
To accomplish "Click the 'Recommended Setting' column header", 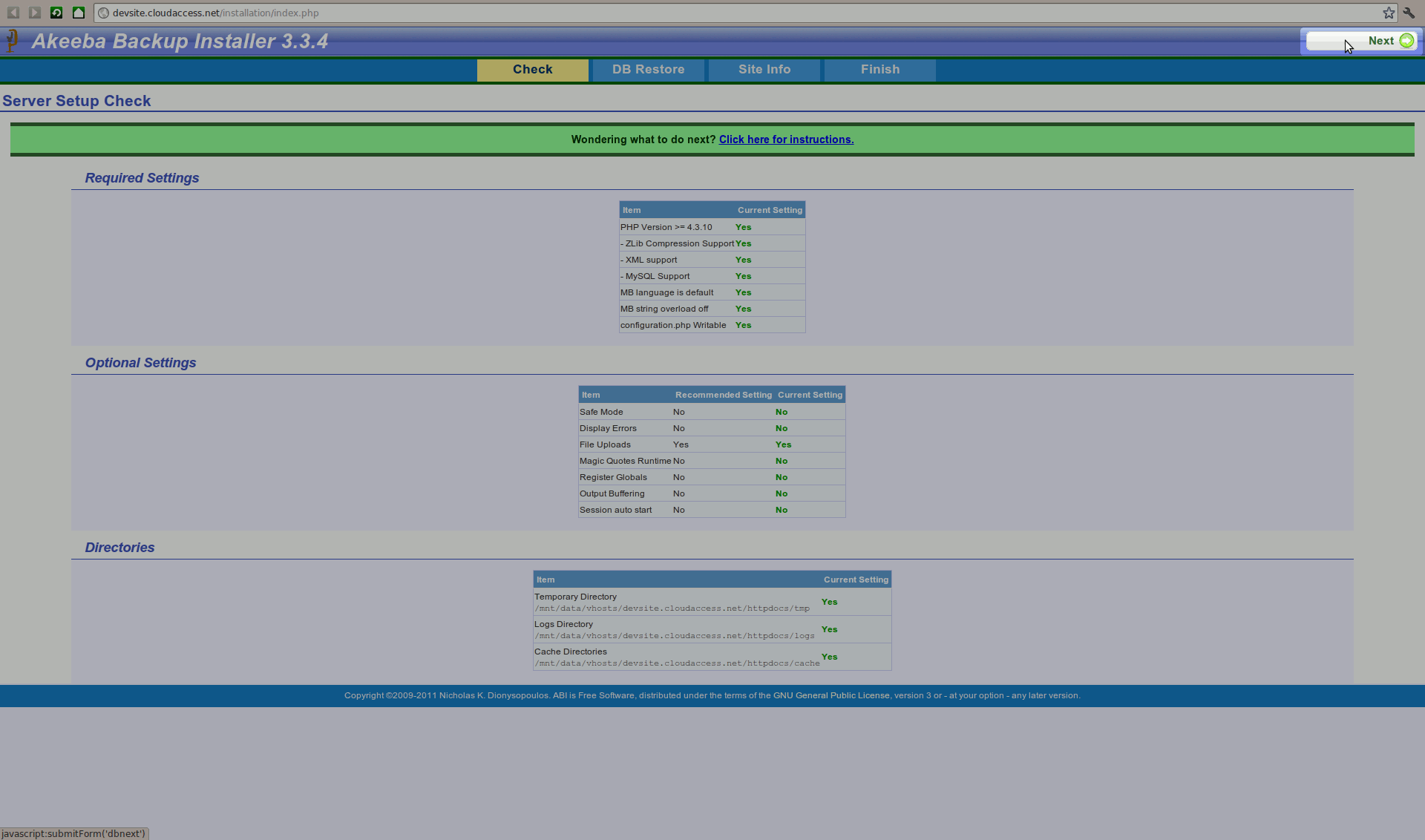I will 724,395.
